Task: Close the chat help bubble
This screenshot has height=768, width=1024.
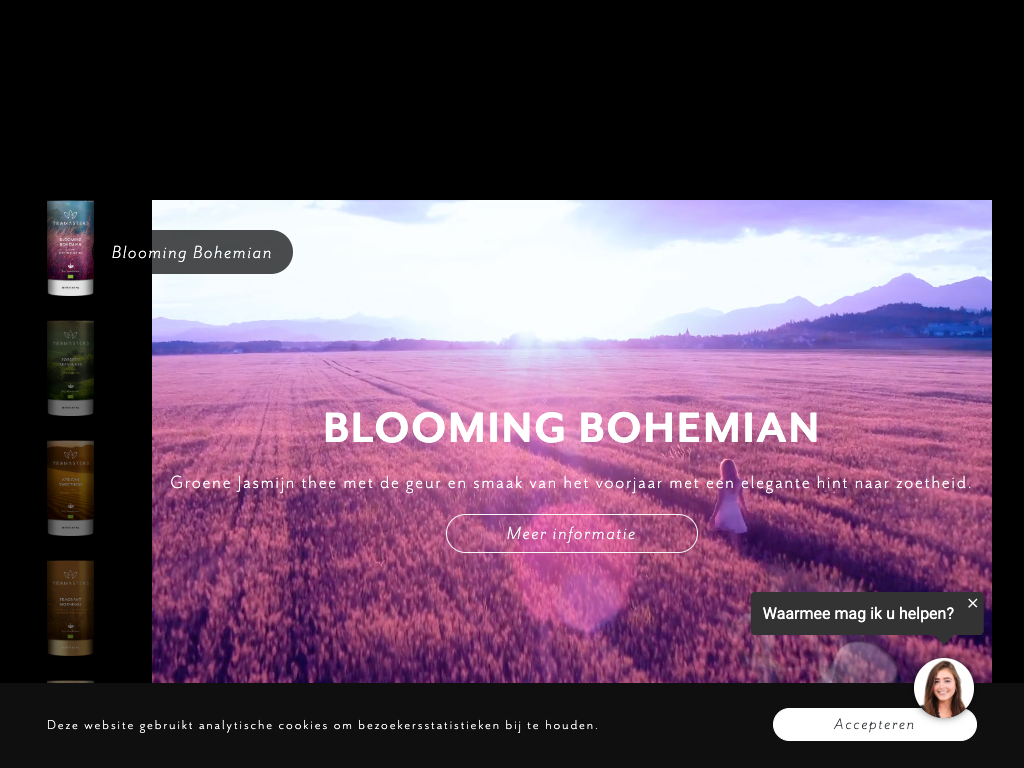Action: click(x=972, y=603)
